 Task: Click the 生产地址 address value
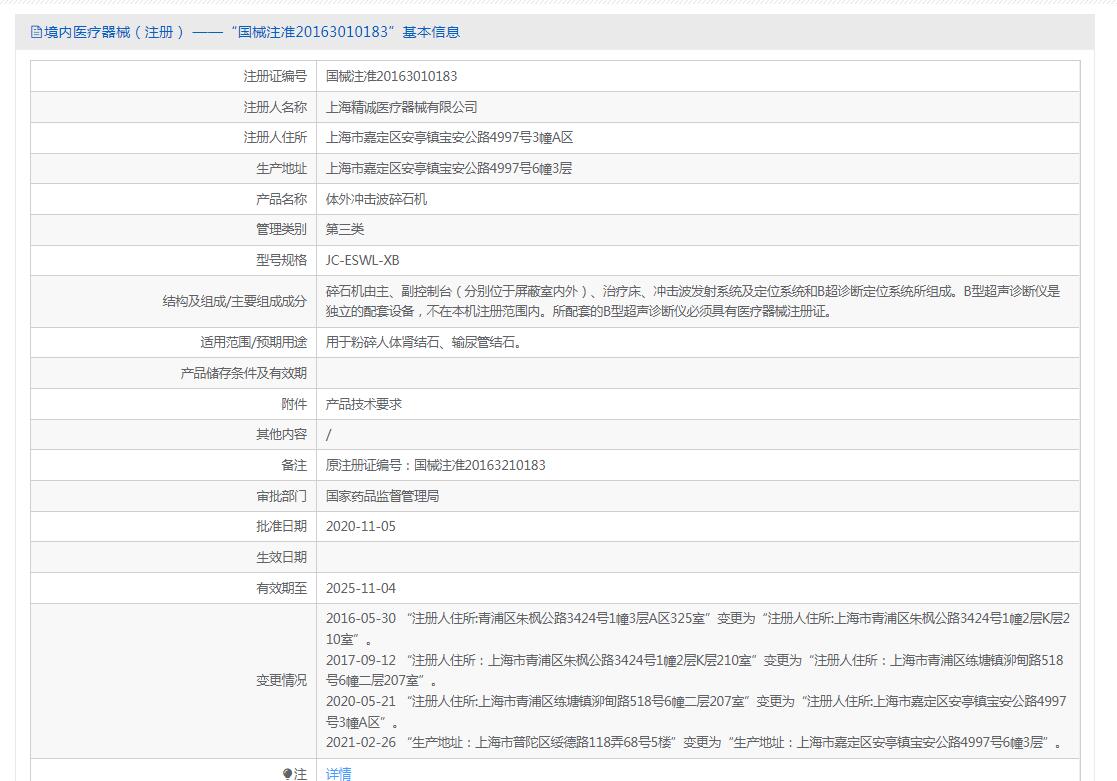click(x=449, y=168)
